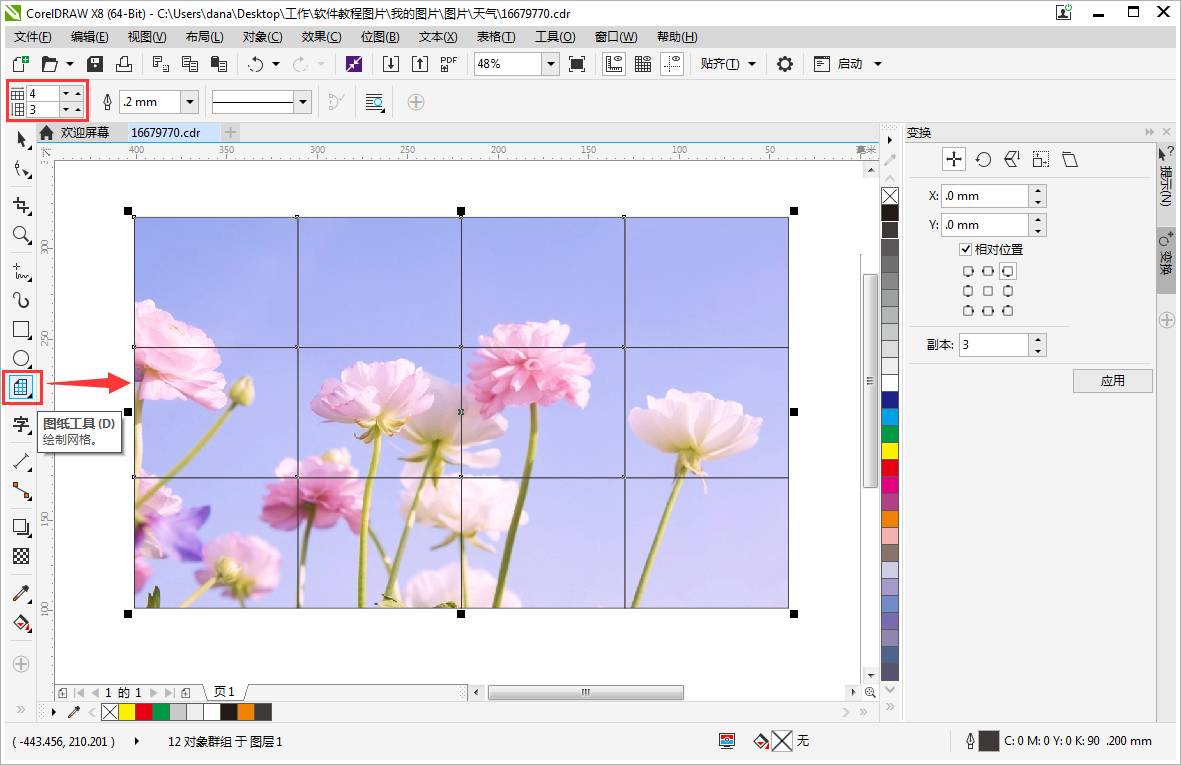
Task: Select the Ellipse tool
Action: pos(21,358)
